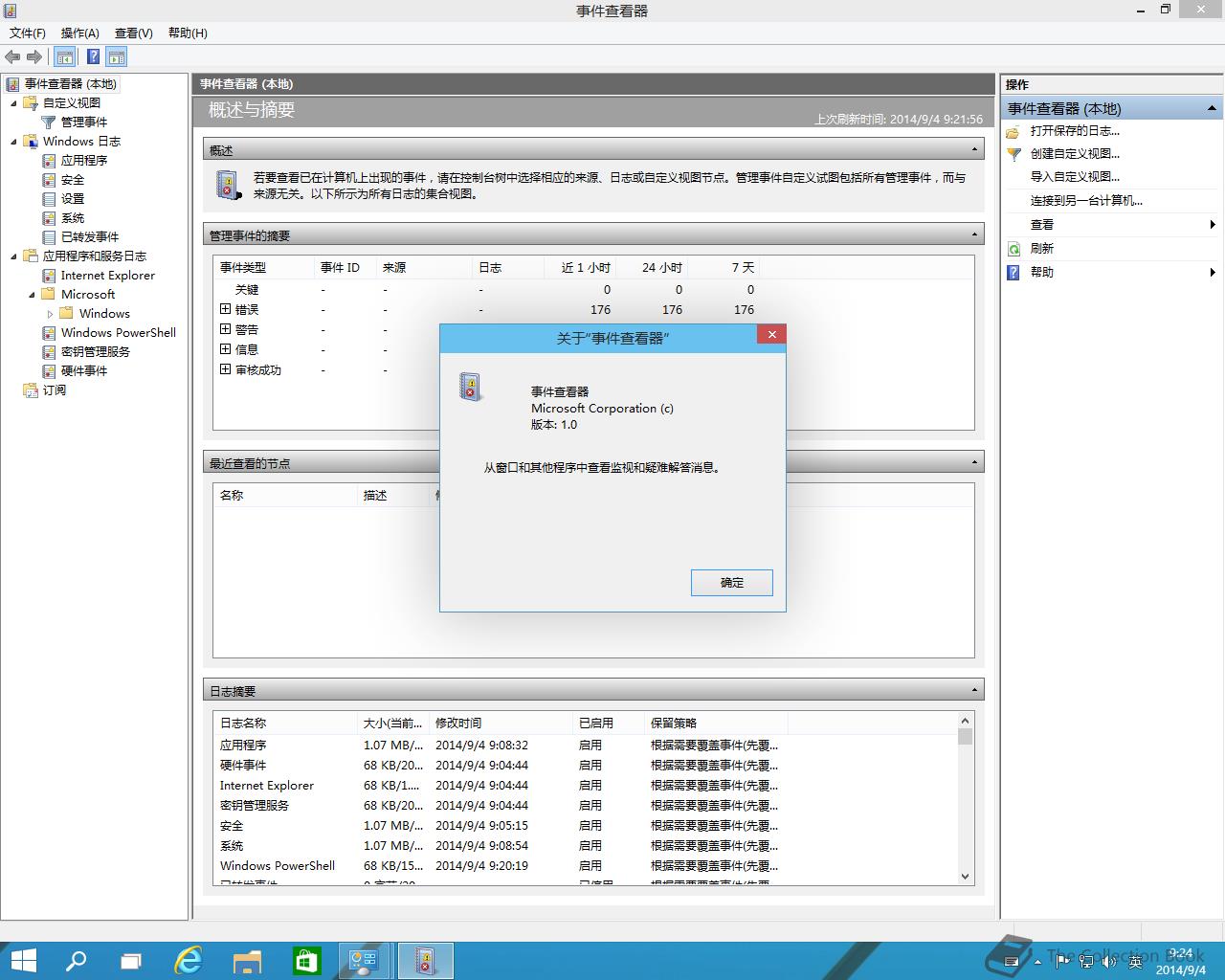Collapse 事件查看器 (本地) actions header
The image size is (1225, 980).
click(x=1212, y=108)
